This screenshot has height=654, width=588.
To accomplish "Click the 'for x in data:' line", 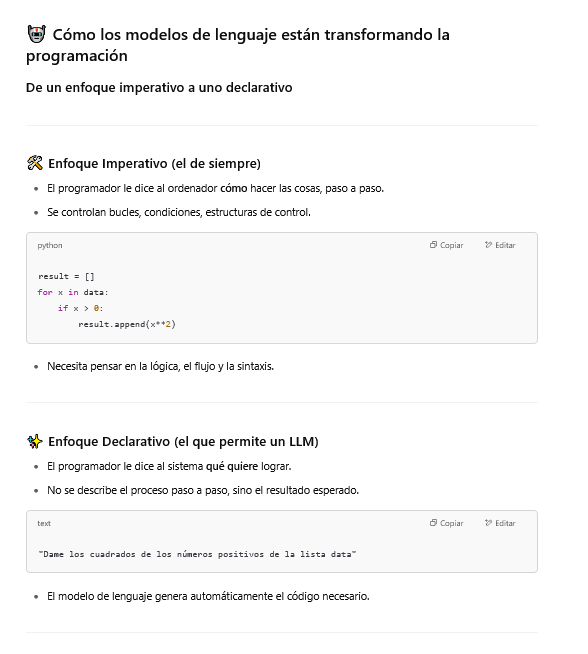I will [x=73, y=292].
